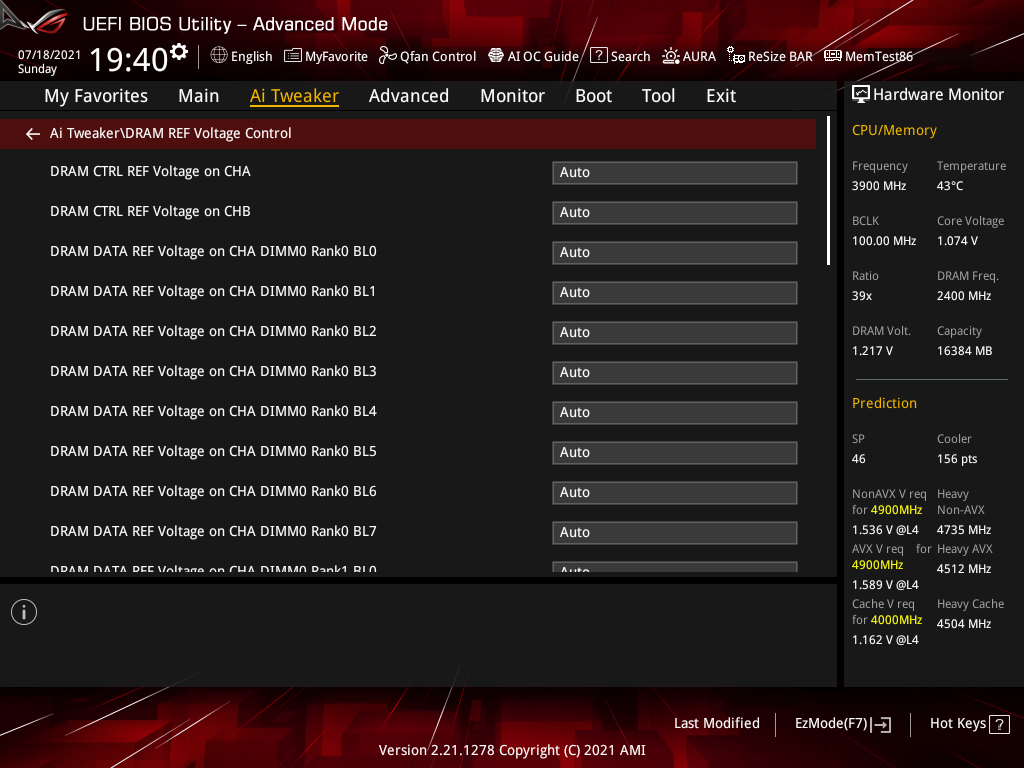1024x768 pixels.
Task: Open the BIOS Search function
Action: click(x=620, y=56)
